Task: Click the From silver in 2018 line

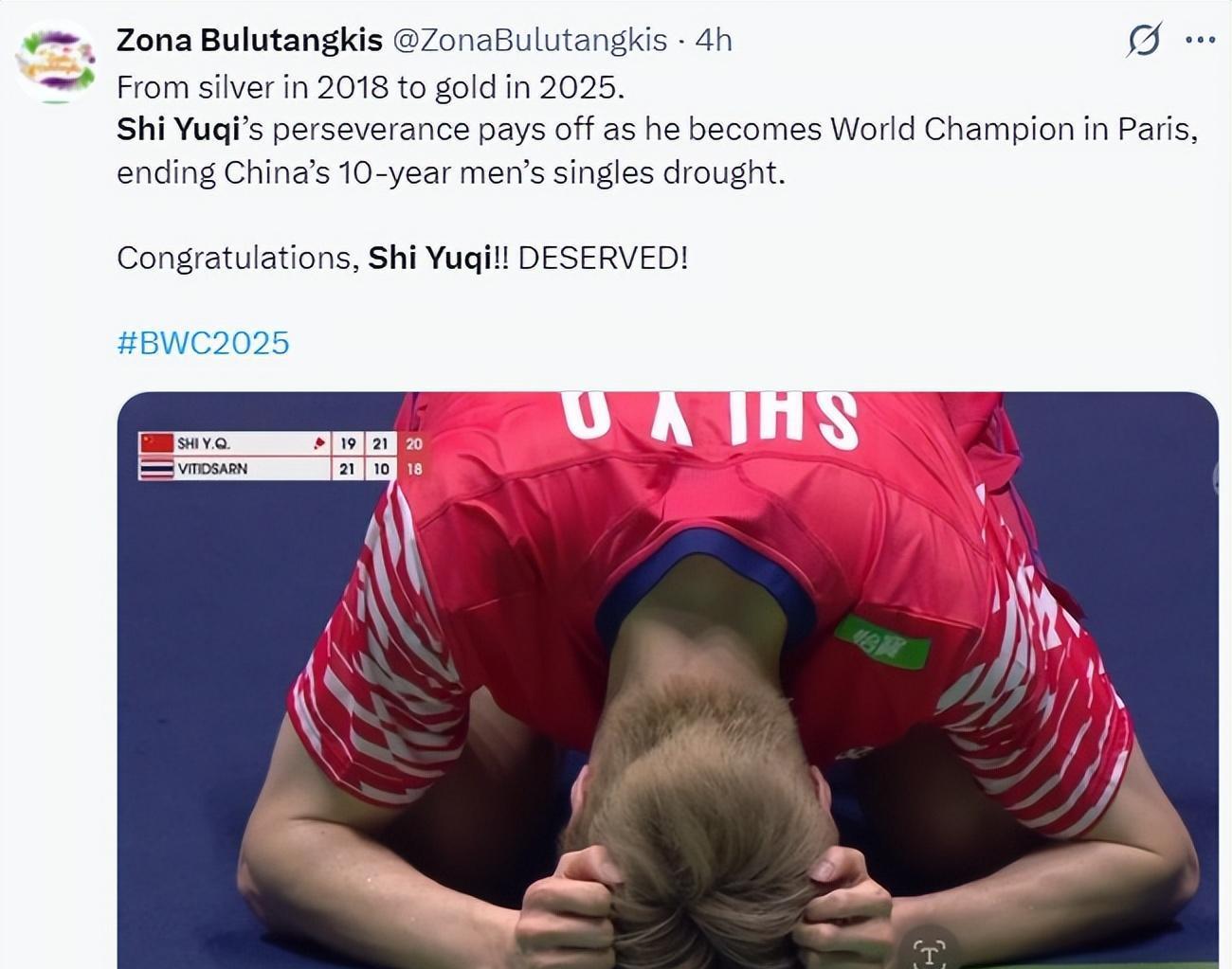Action: 371,87
